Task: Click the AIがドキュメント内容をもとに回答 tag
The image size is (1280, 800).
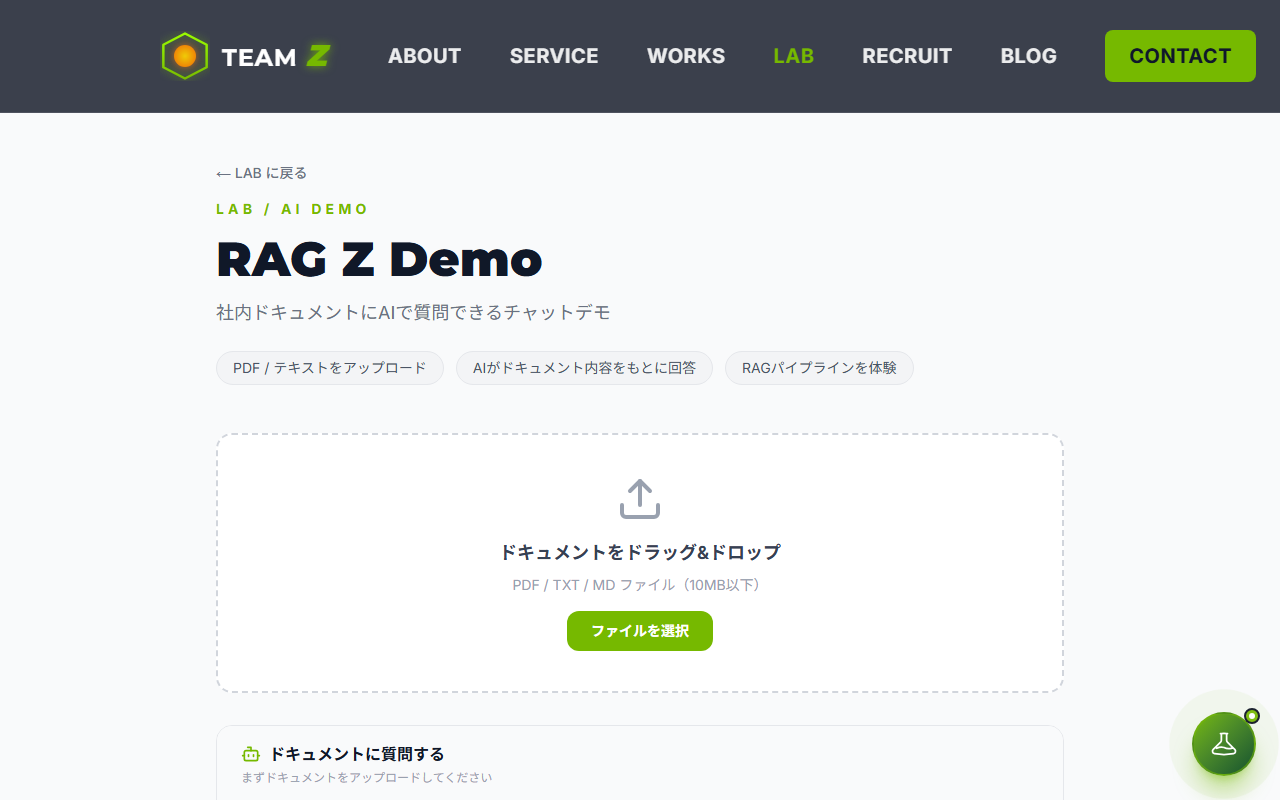Action: point(584,368)
